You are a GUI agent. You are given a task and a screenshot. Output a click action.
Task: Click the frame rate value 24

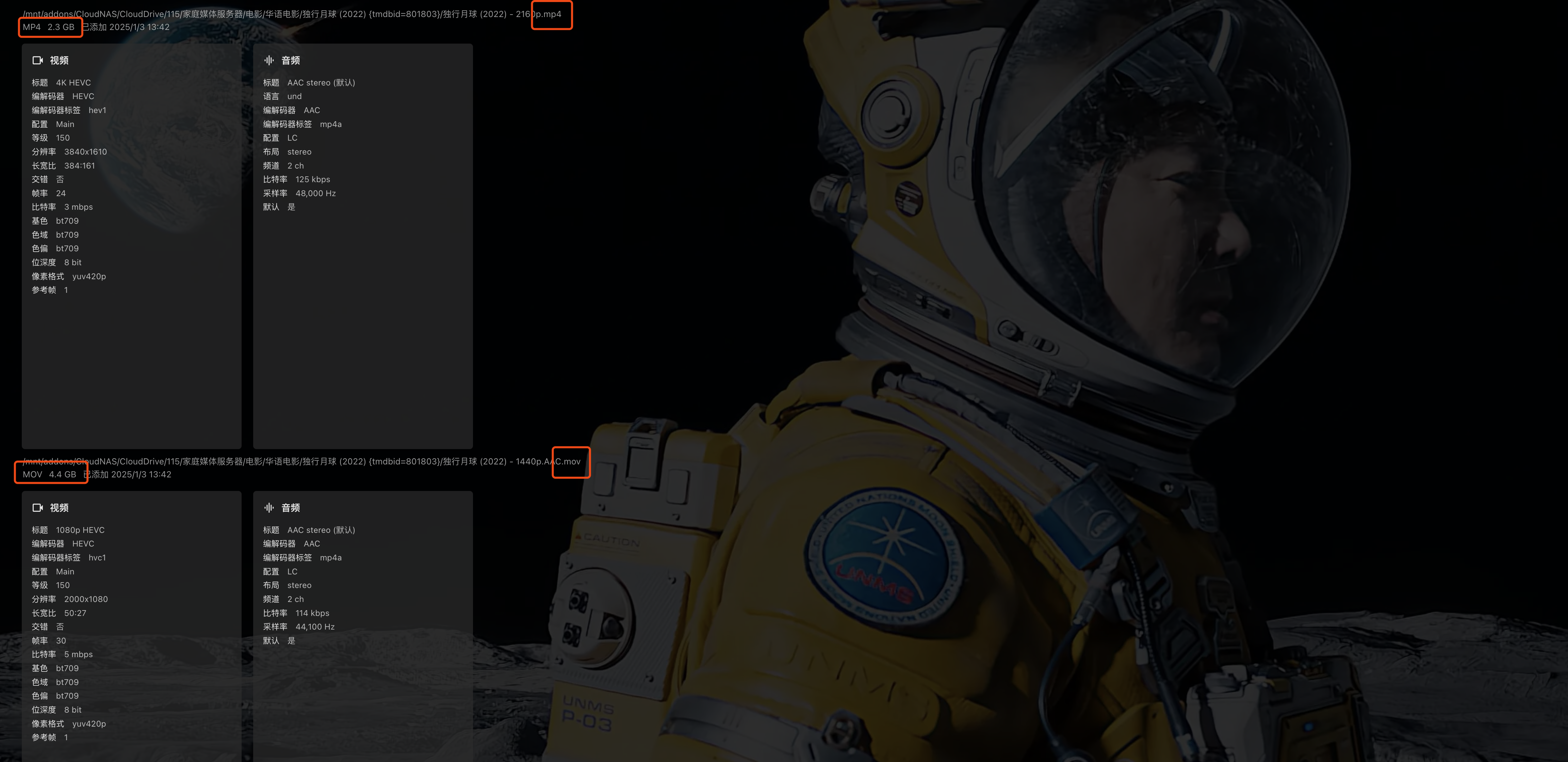point(61,193)
